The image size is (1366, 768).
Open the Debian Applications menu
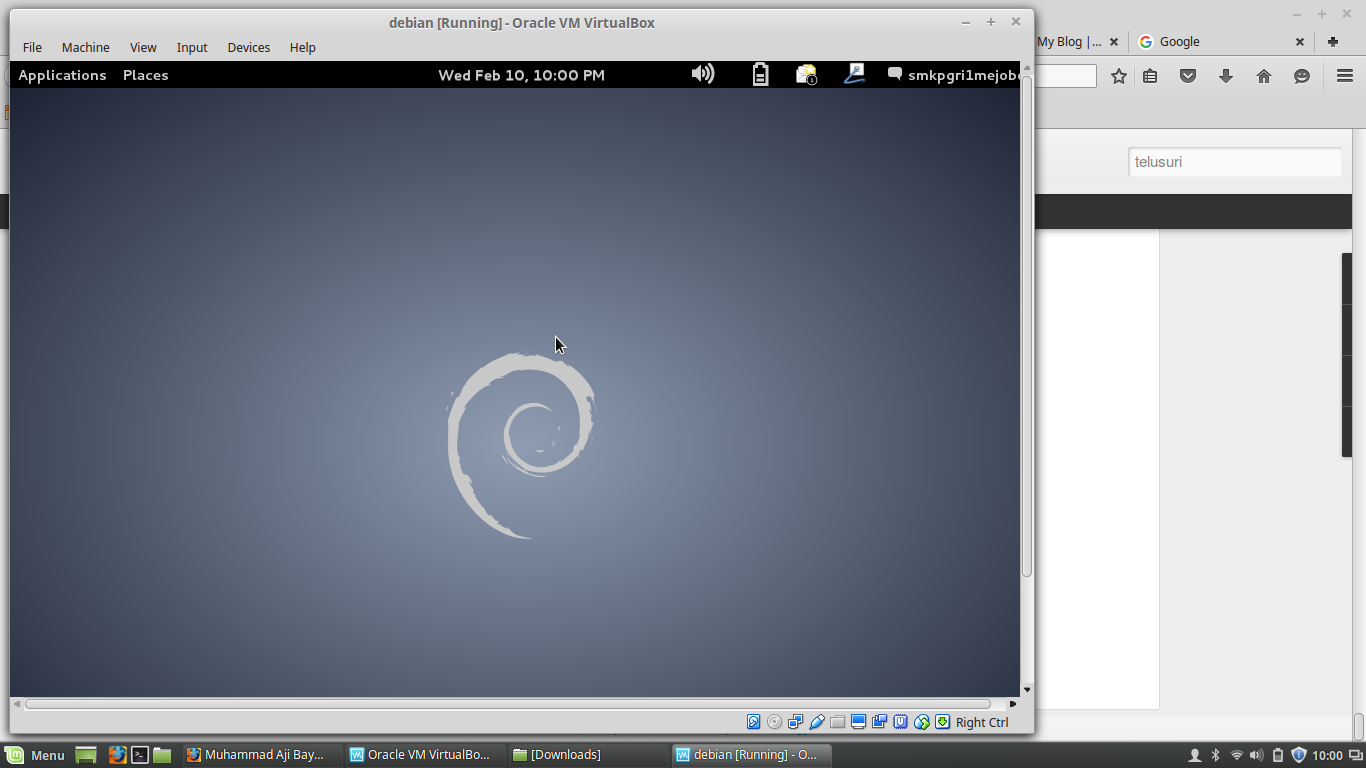pos(62,75)
